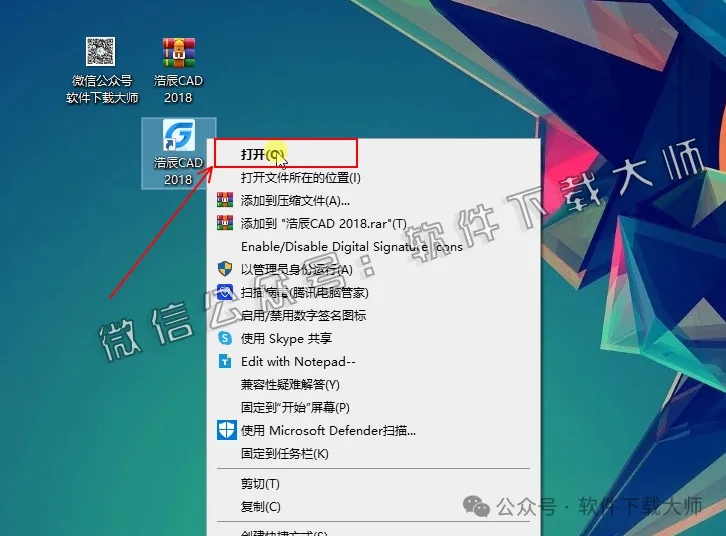Select 添加到压缩文件(A)... menu entry

(373, 200)
